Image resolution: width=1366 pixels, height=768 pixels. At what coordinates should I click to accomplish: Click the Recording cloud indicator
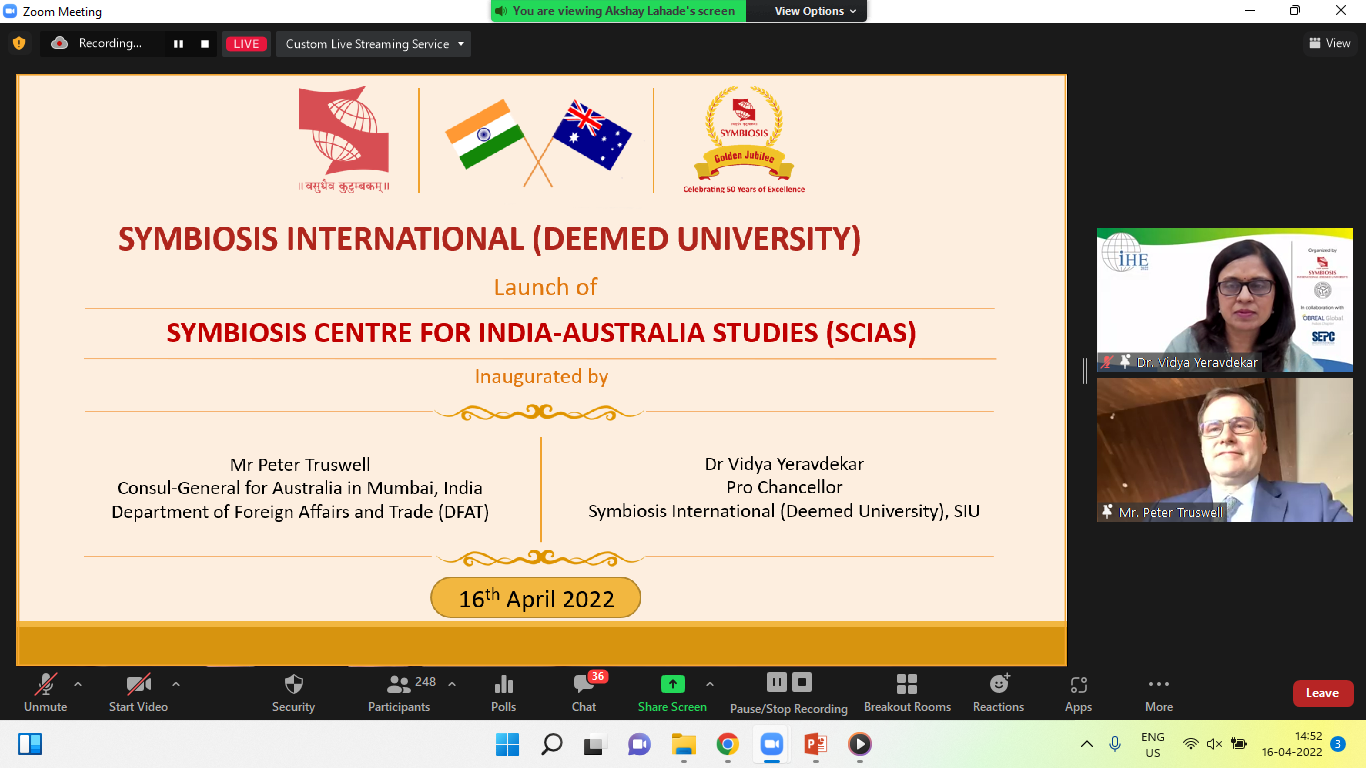pyautogui.click(x=97, y=44)
